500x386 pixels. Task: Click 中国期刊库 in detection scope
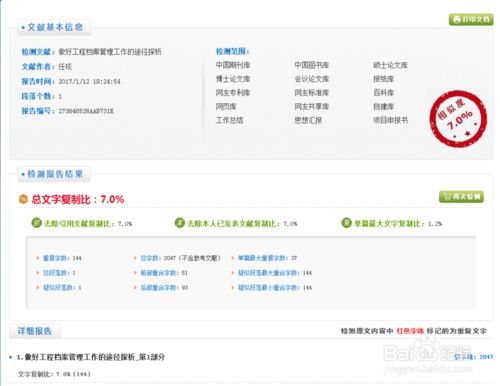point(233,65)
